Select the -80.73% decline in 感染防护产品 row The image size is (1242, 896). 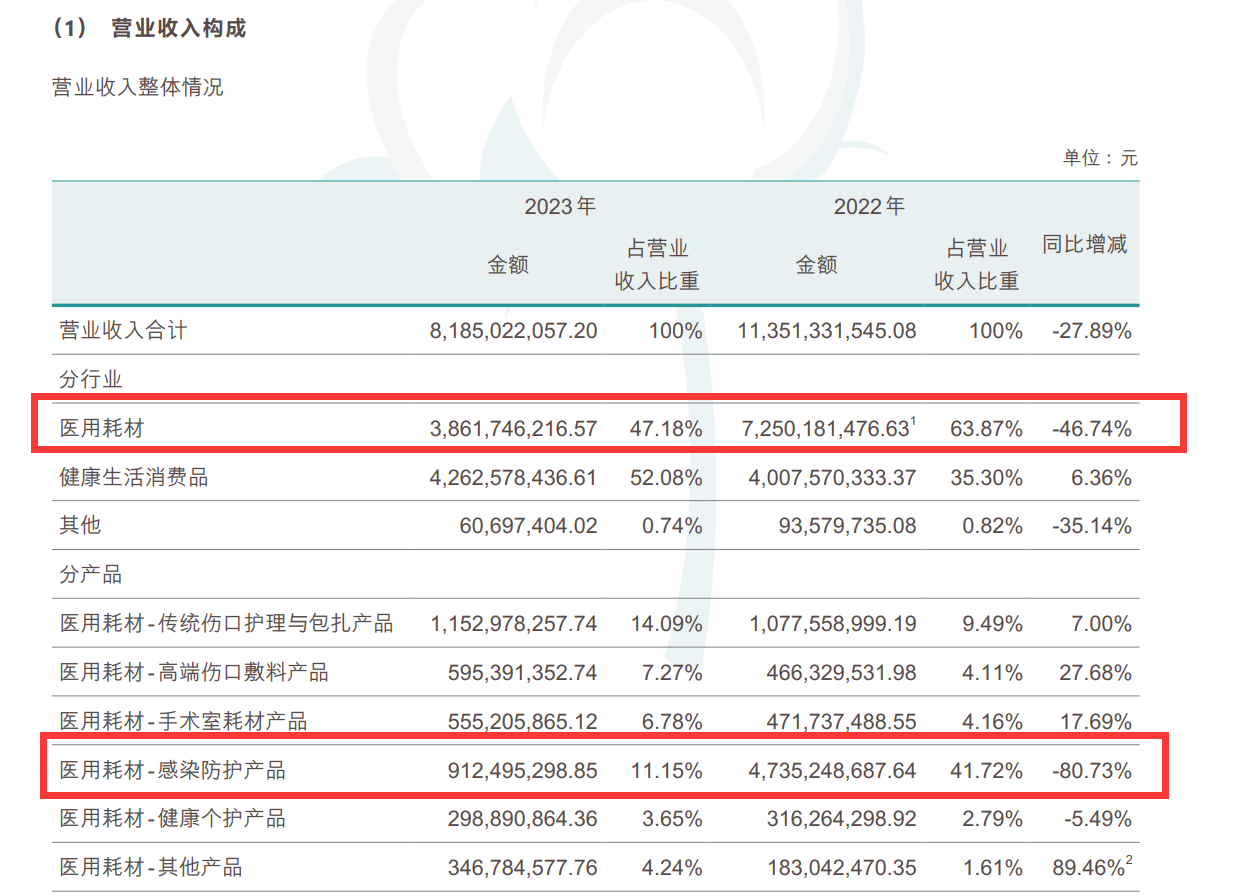pyautogui.click(x=1092, y=771)
